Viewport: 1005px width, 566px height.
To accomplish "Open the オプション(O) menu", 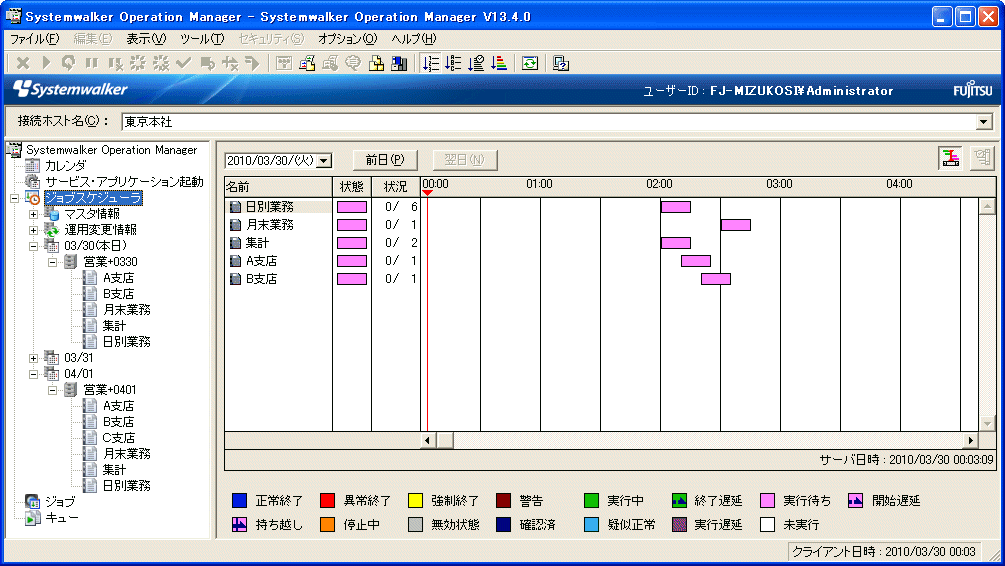I will pyautogui.click(x=347, y=38).
